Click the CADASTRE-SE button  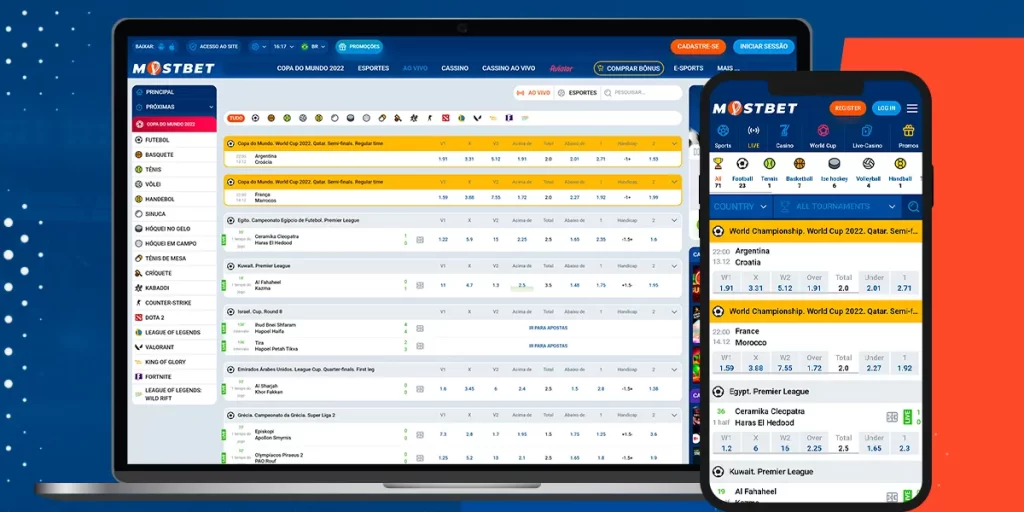698,46
